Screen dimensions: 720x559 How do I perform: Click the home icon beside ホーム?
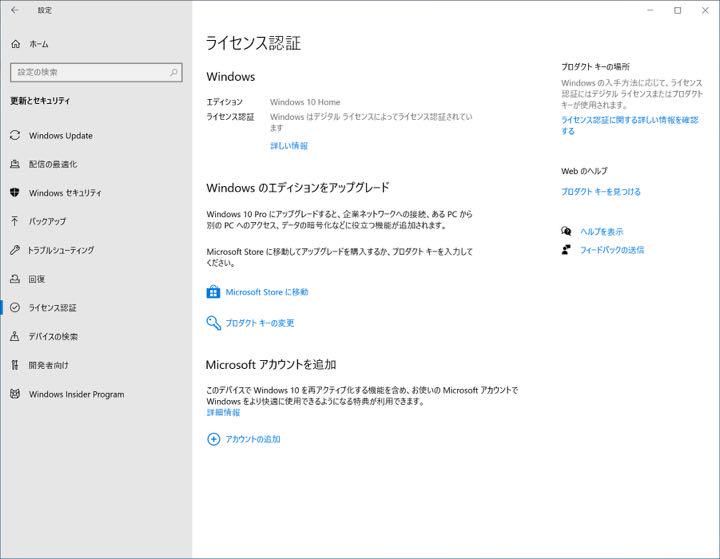(16, 44)
